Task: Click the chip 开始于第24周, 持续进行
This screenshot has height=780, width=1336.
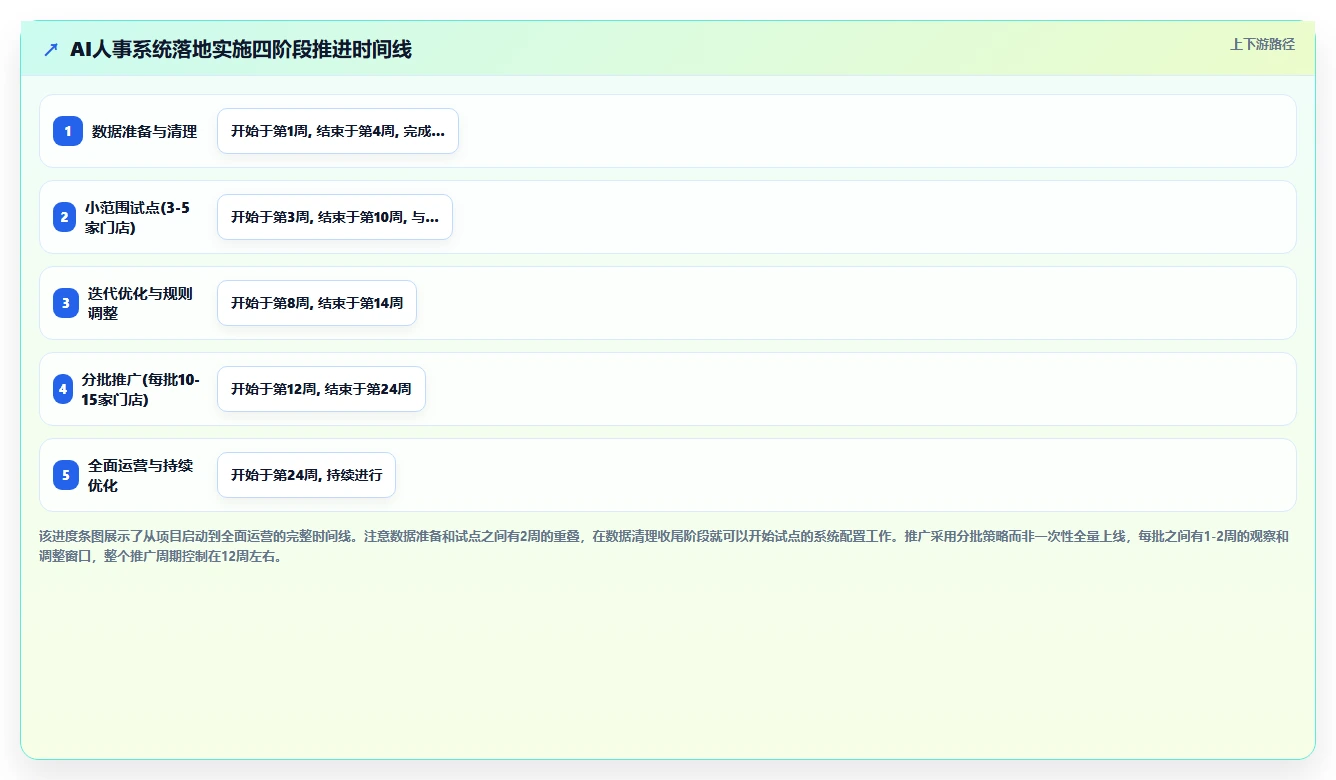Action: [x=306, y=475]
